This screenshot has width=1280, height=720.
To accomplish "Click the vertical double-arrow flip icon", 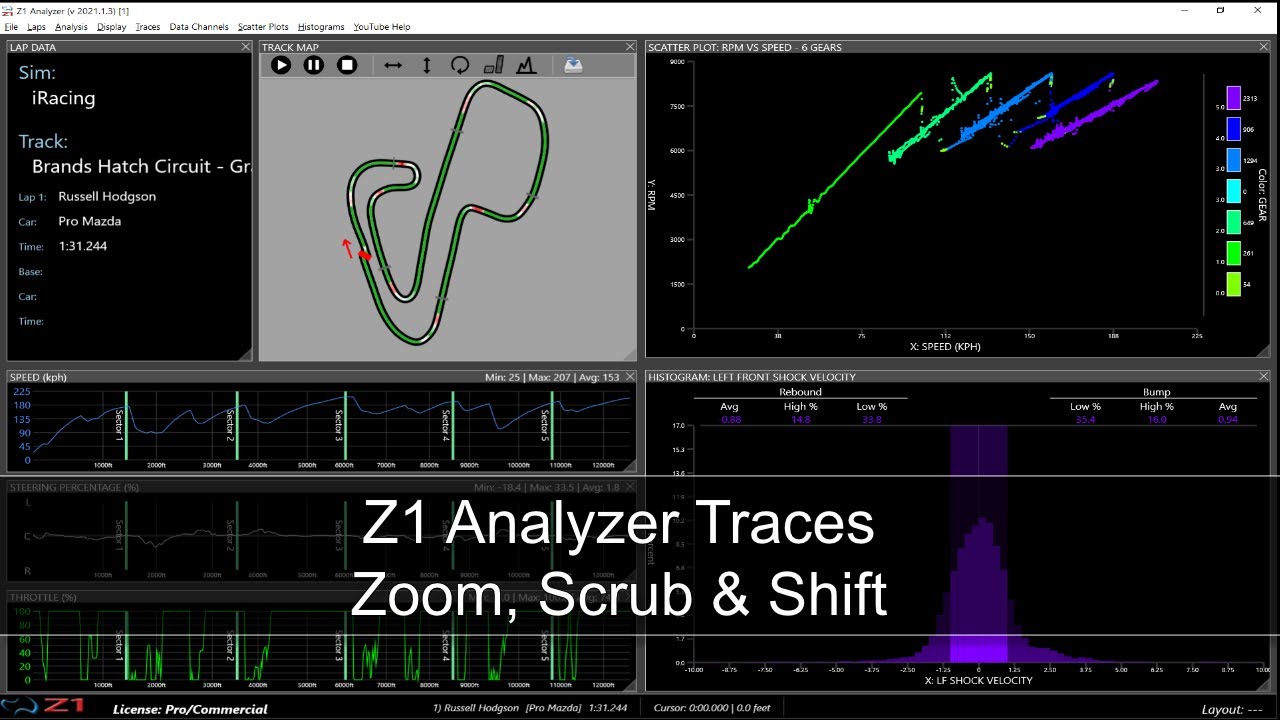I will 427,65.
